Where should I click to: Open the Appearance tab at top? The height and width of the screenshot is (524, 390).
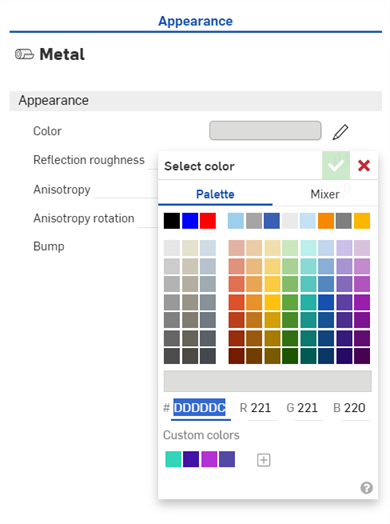196,21
